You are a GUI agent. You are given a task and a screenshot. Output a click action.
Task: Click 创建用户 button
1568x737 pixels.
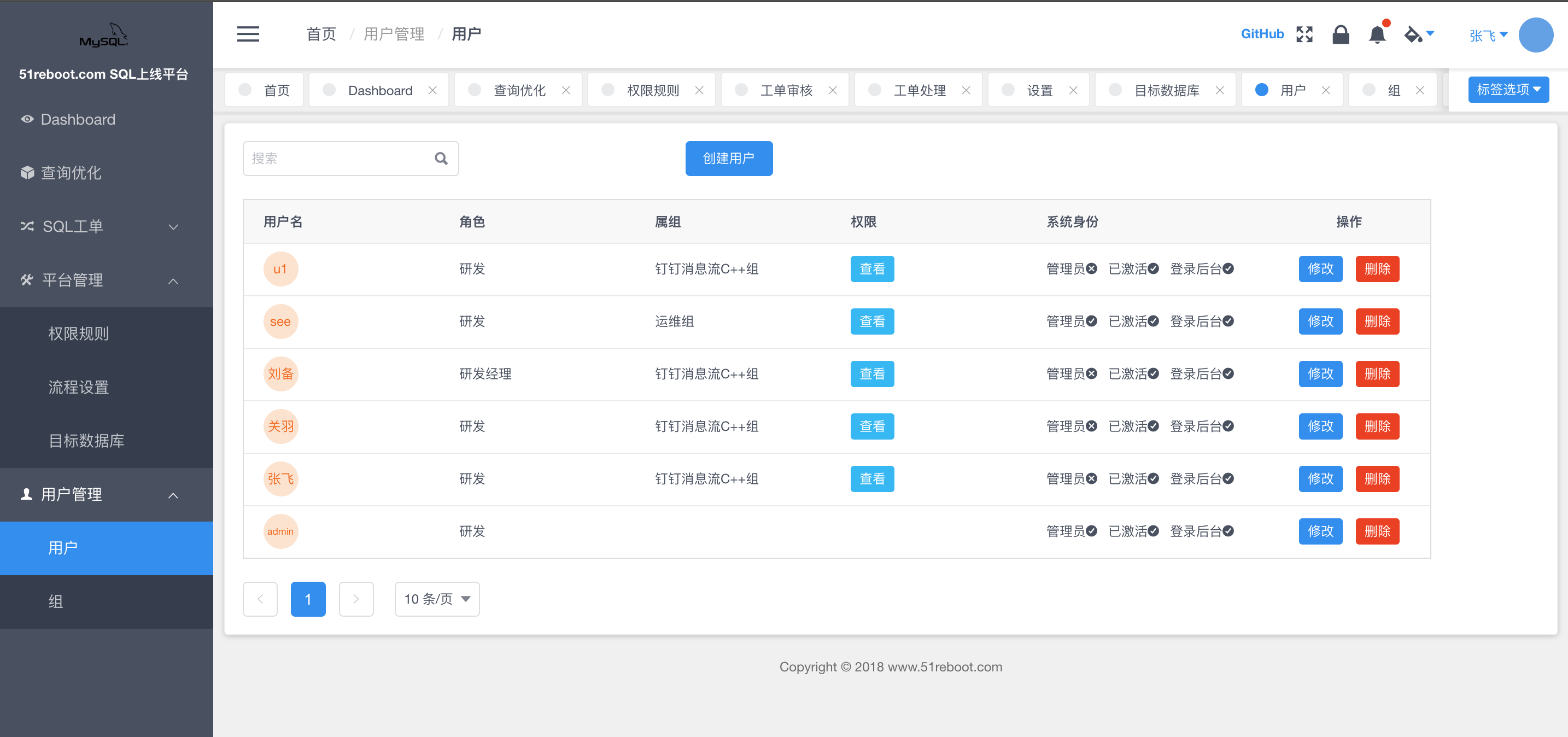point(729,158)
